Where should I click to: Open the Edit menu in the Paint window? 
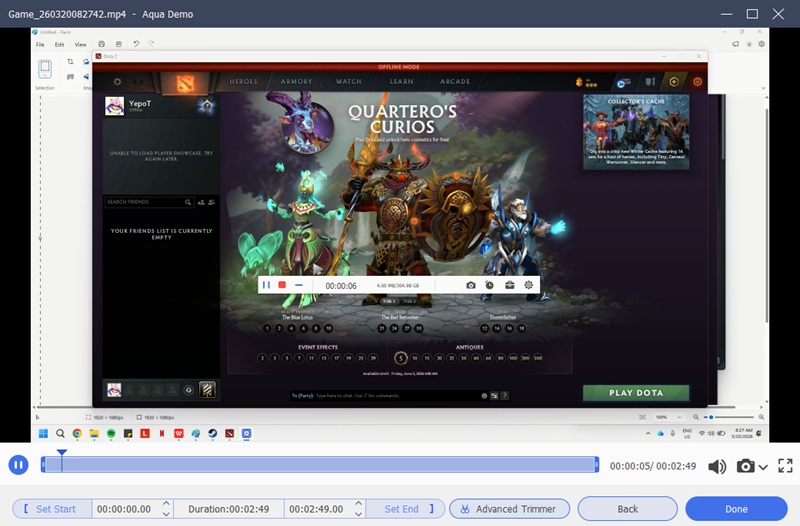click(59, 44)
